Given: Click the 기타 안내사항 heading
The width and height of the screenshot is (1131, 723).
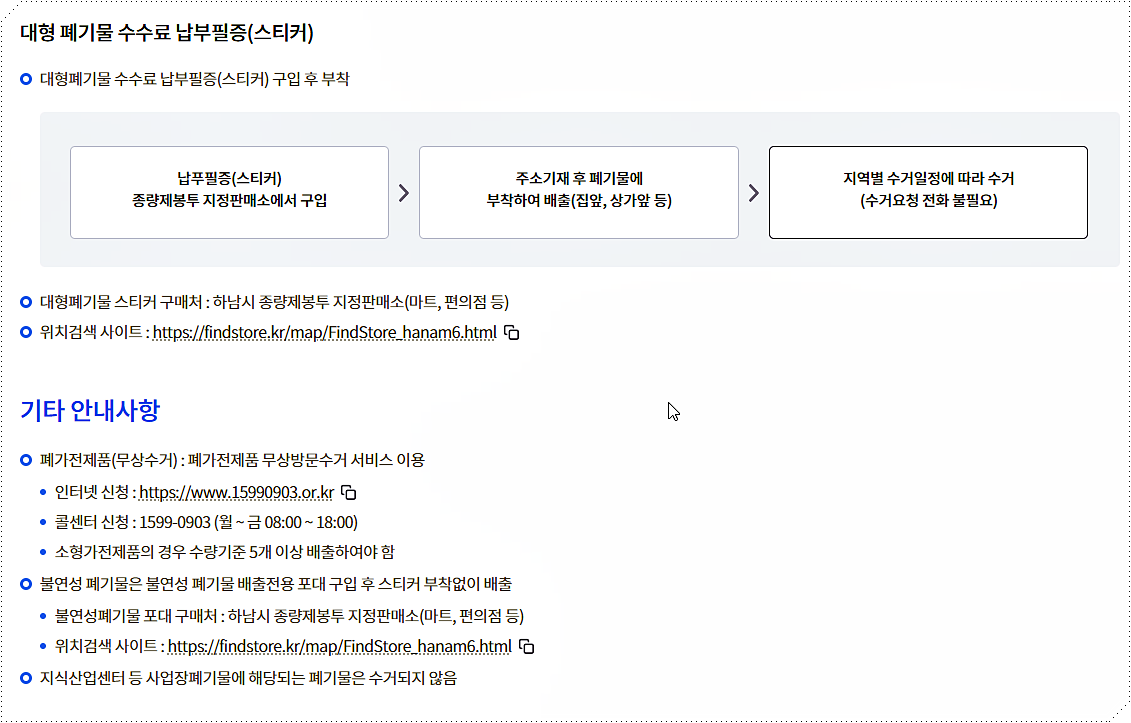Looking at the screenshot, I should [90, 411].
